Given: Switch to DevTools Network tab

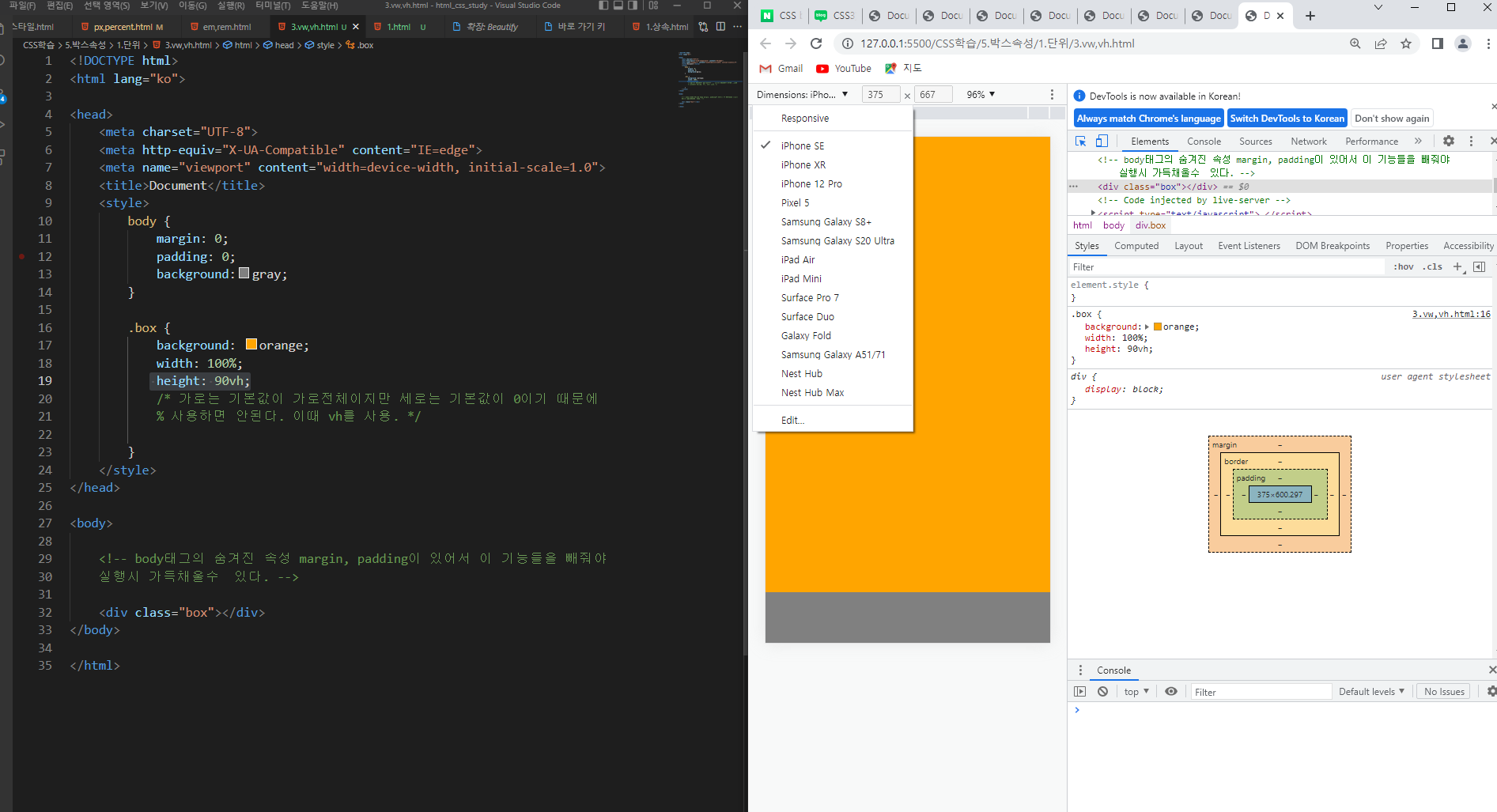Looking at the screenshot, I should 1309,142.
